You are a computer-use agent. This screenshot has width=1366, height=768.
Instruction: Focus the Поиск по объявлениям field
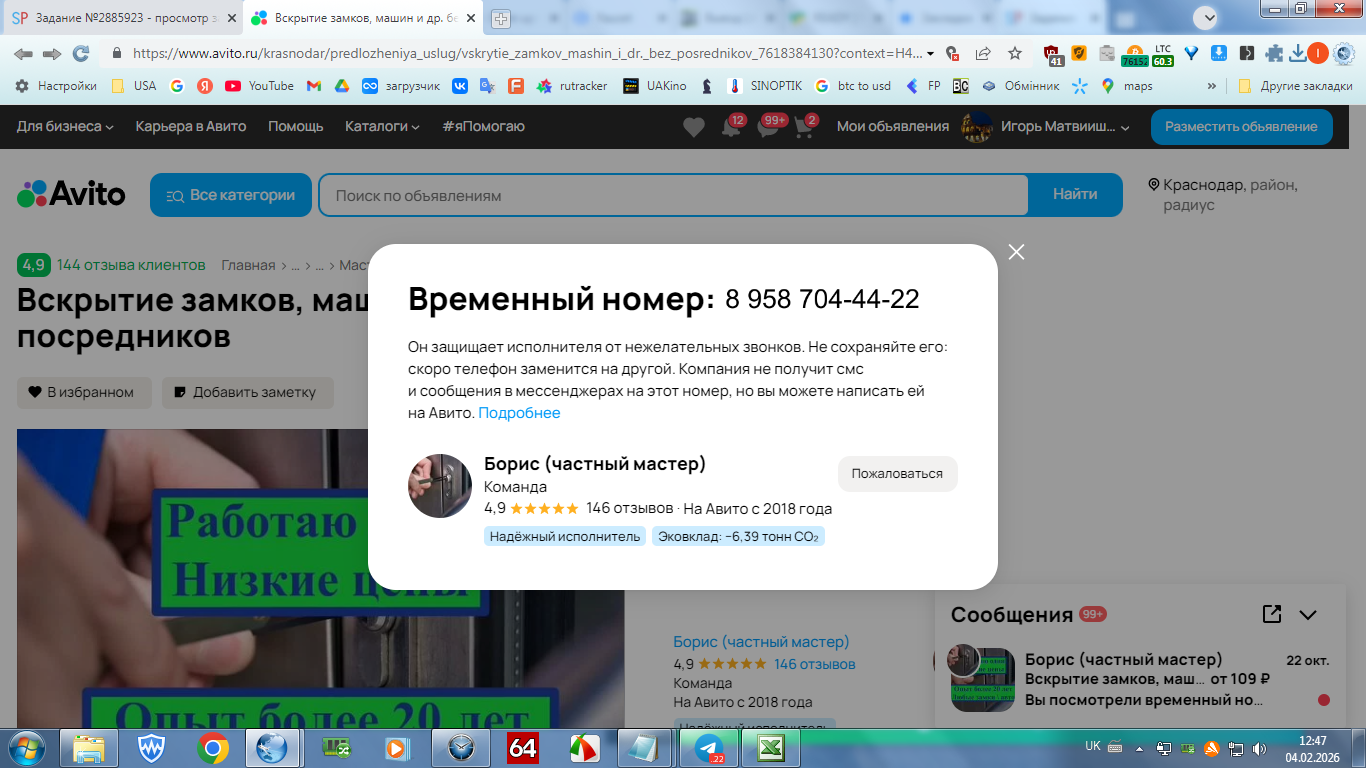pos(673,195)
